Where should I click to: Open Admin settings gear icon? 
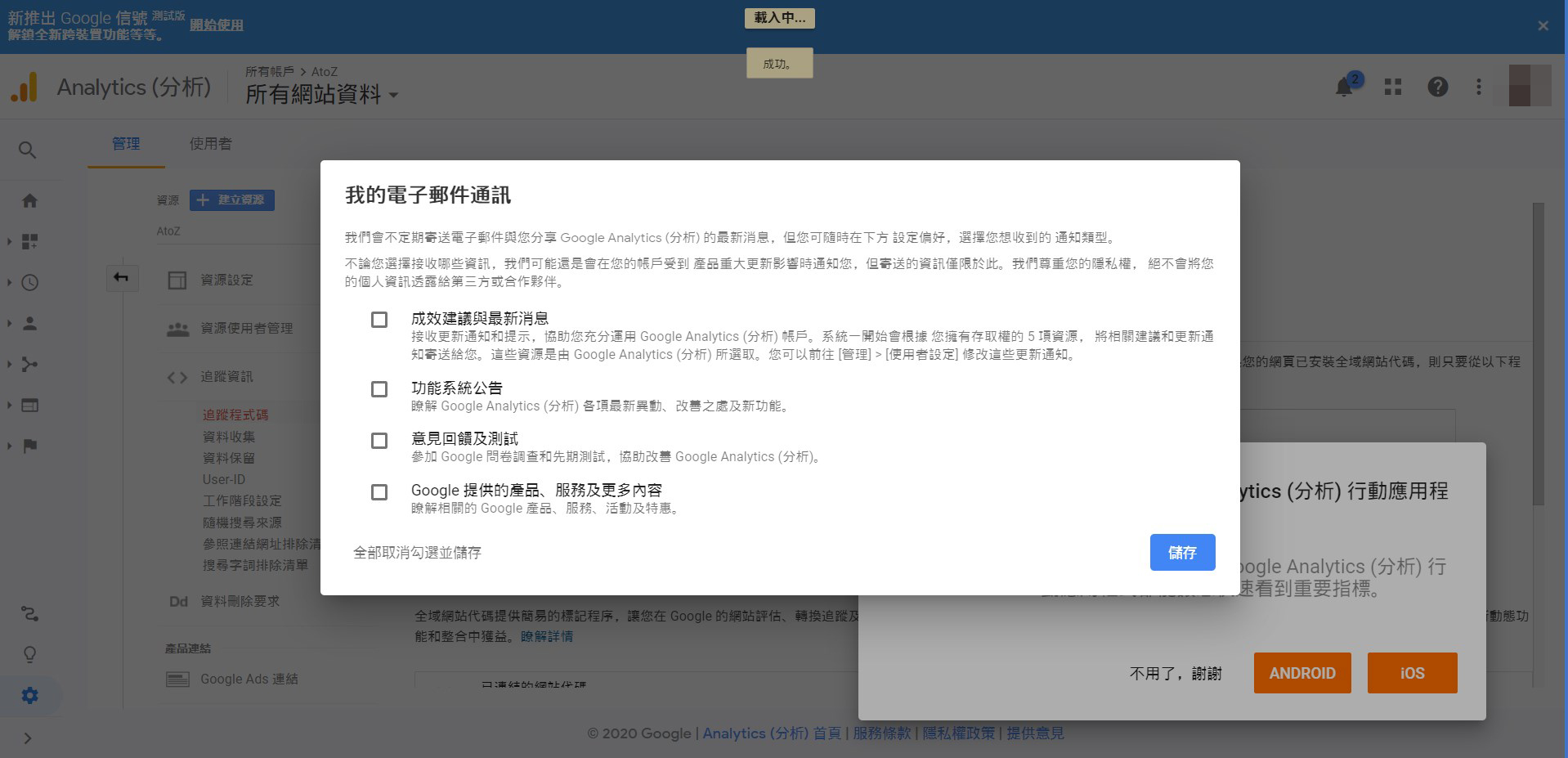29,695
